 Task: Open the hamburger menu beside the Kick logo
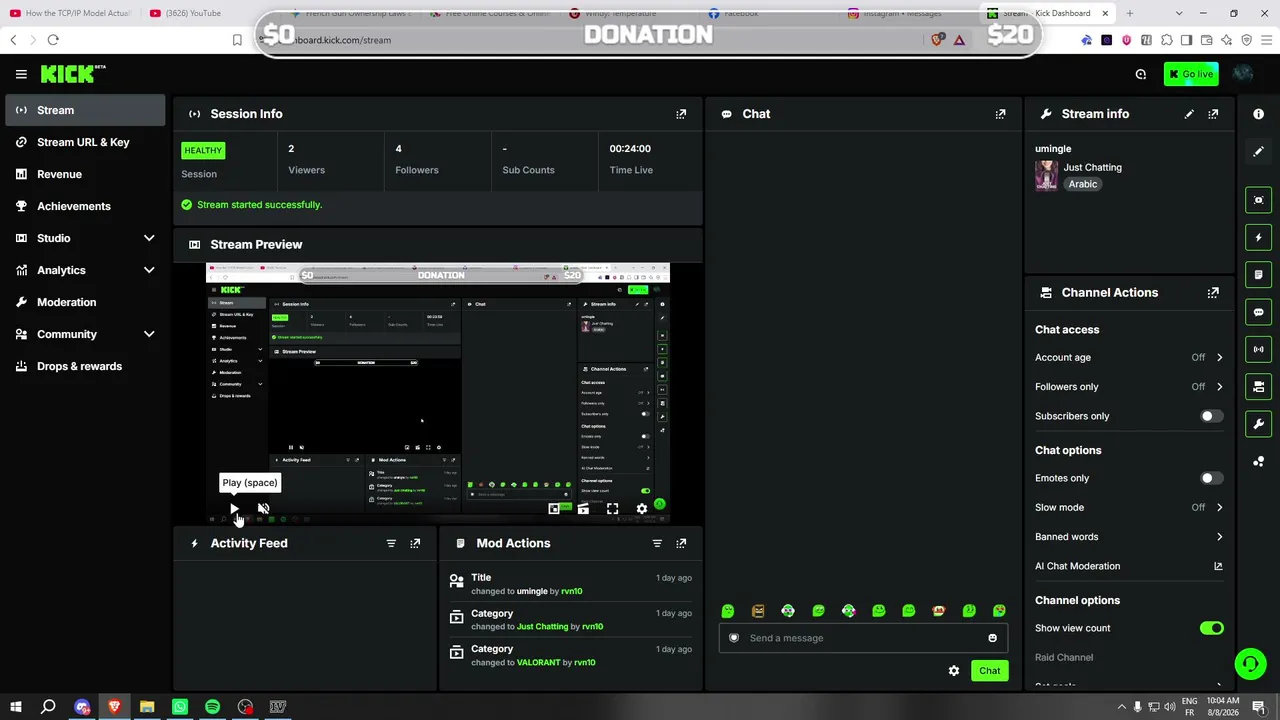(x=21, y=74)
